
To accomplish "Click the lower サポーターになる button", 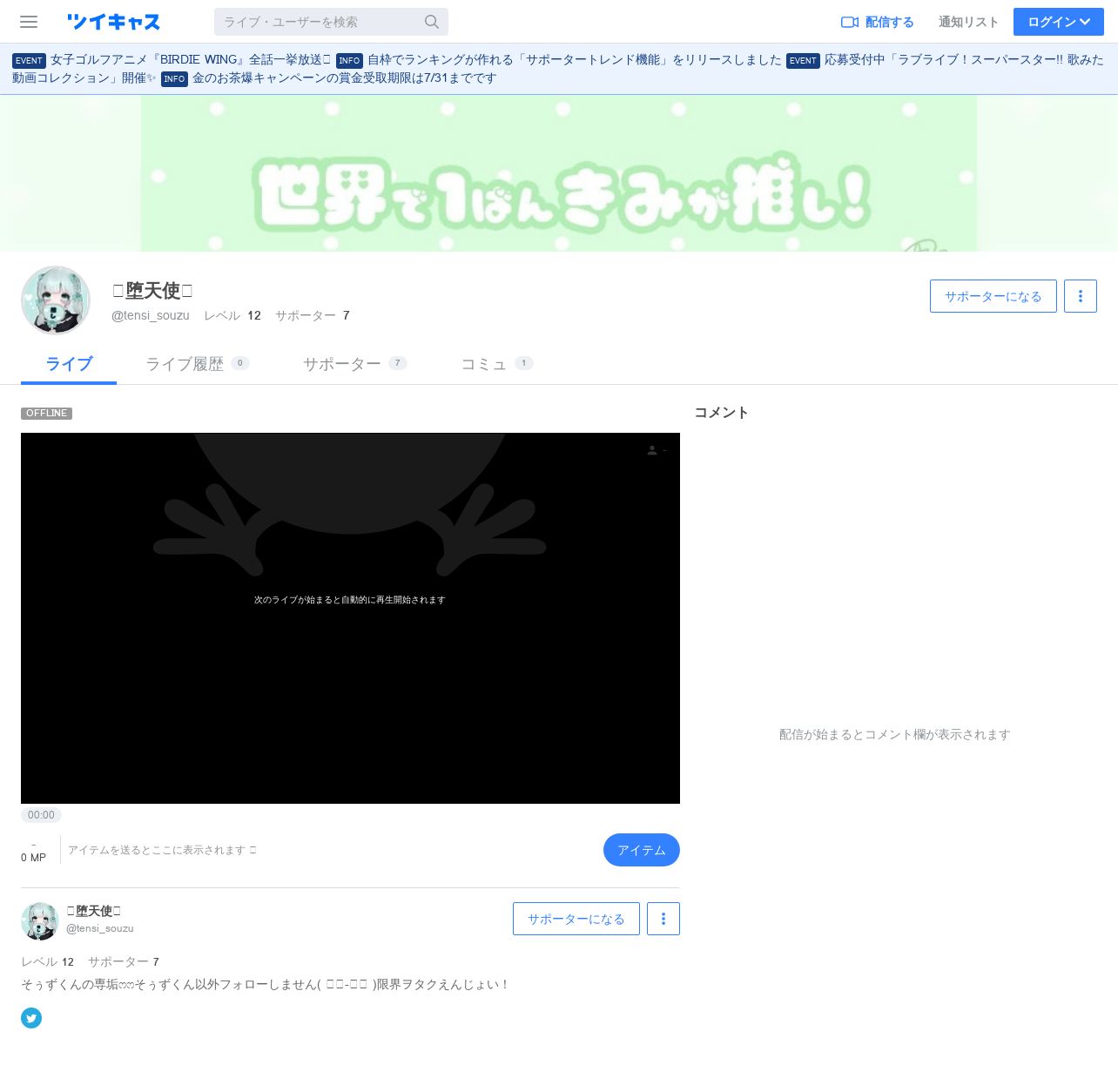I will pyautogui.click(x=576, y=919).
